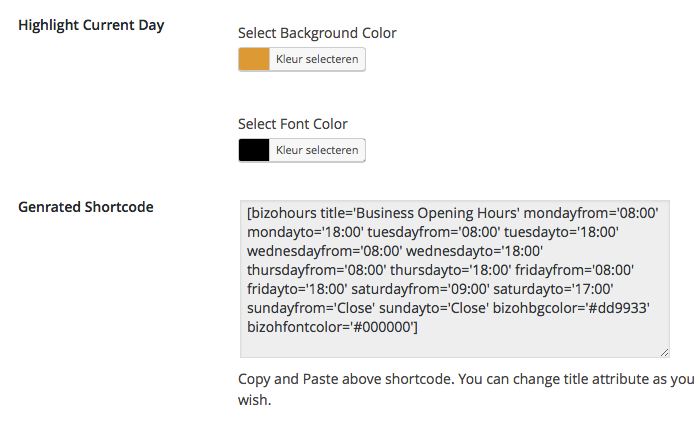Click the black font color swatch
The width and height of the screenshot is (697, 422).
tap(255, 150)
